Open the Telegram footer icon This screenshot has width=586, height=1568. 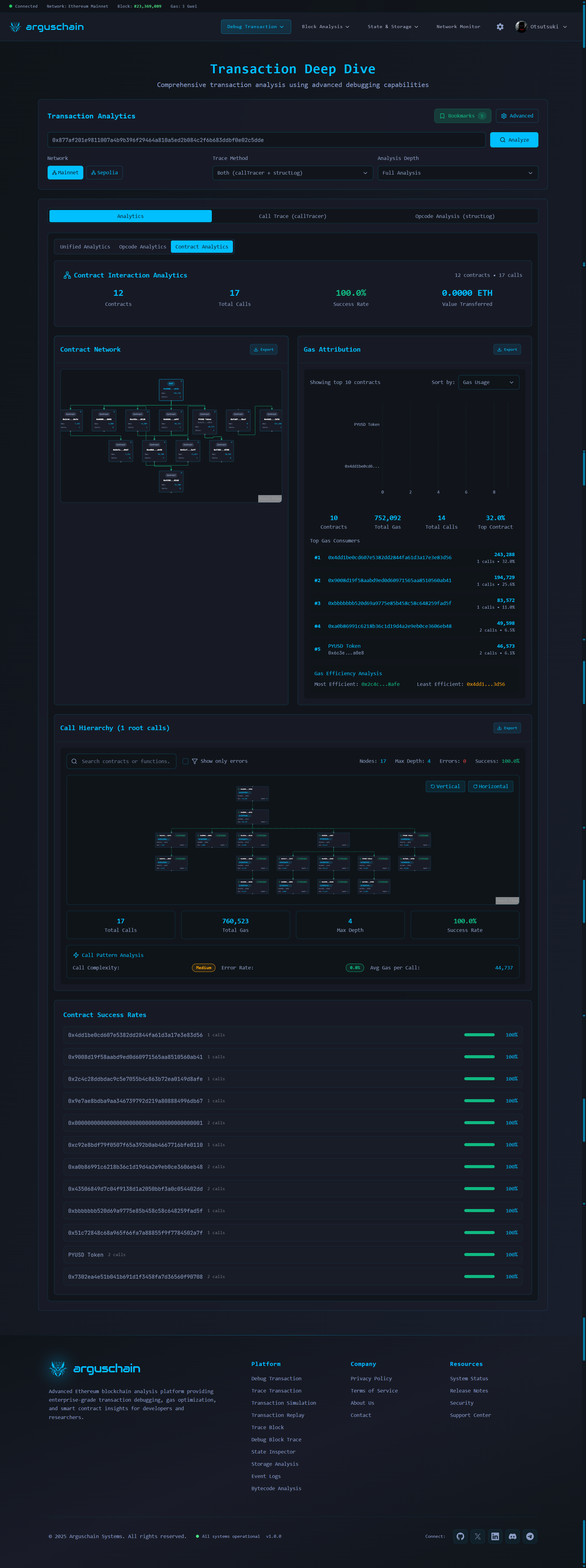pos(530,1536)
